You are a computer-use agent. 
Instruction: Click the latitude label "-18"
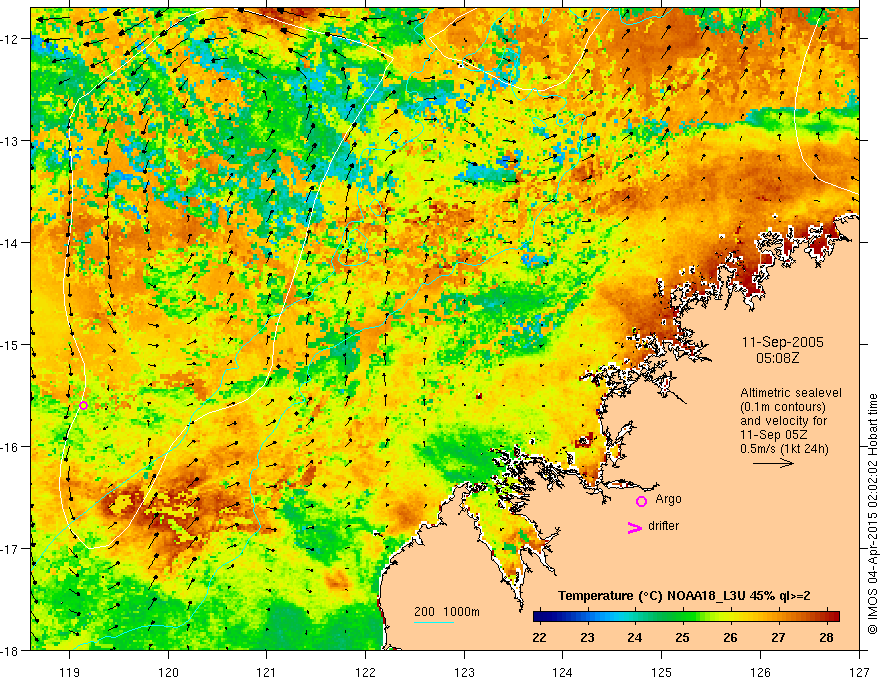(10, 650)
